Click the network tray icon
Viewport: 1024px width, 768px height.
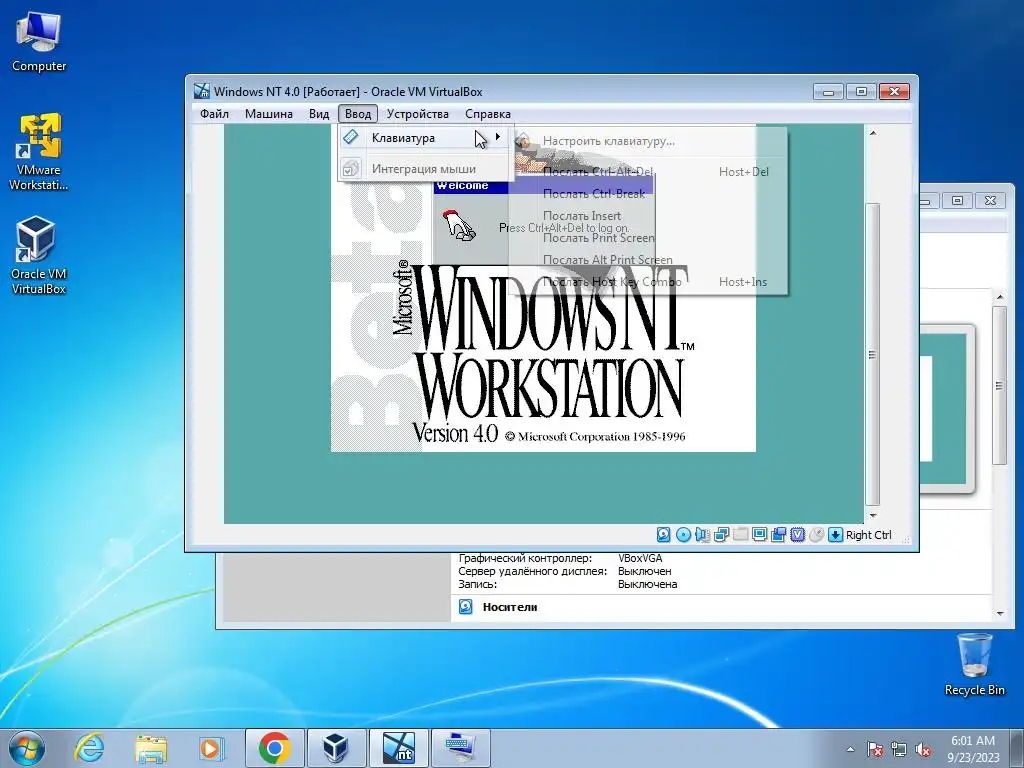click(899, 749)
